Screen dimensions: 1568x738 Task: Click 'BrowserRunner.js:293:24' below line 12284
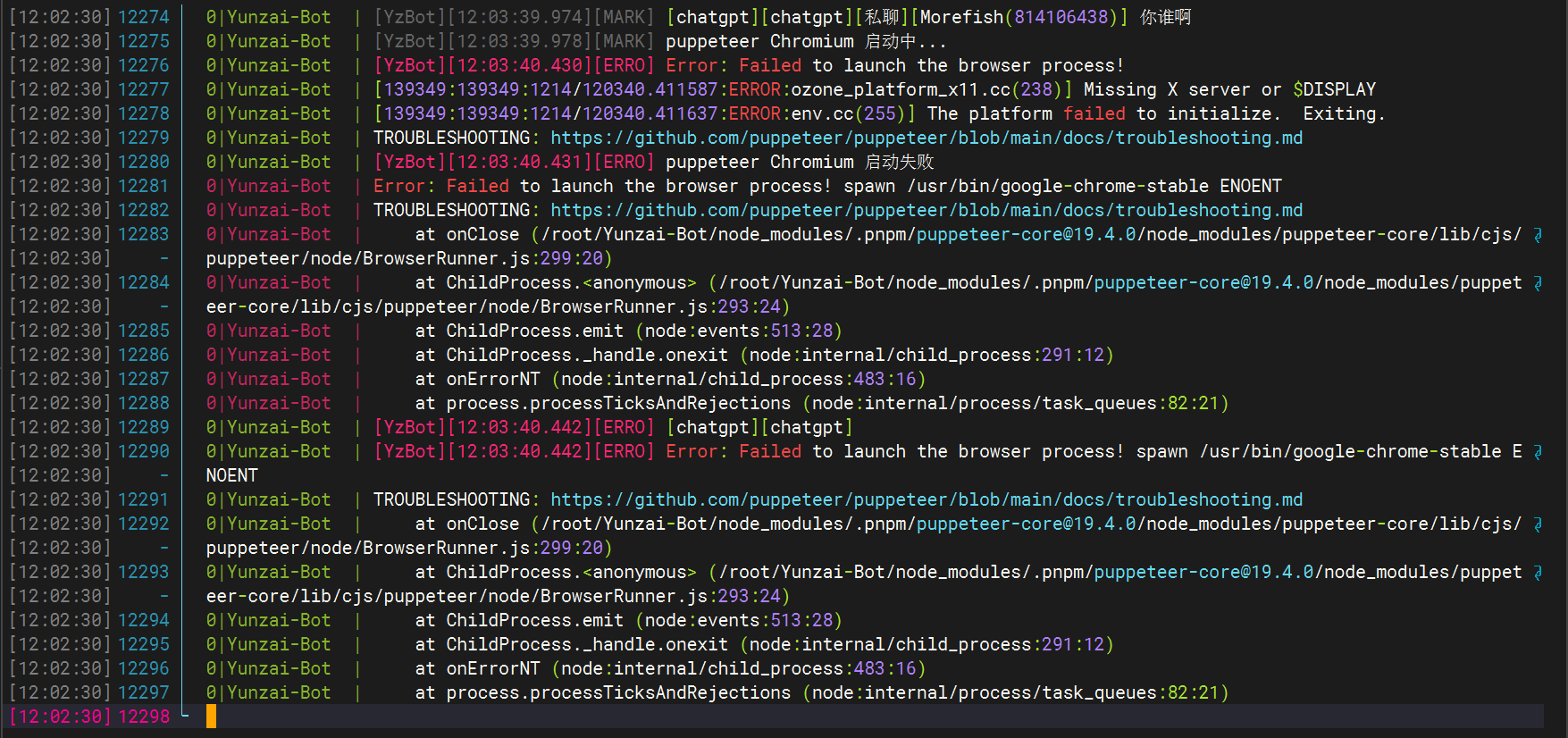pos(661,306)
